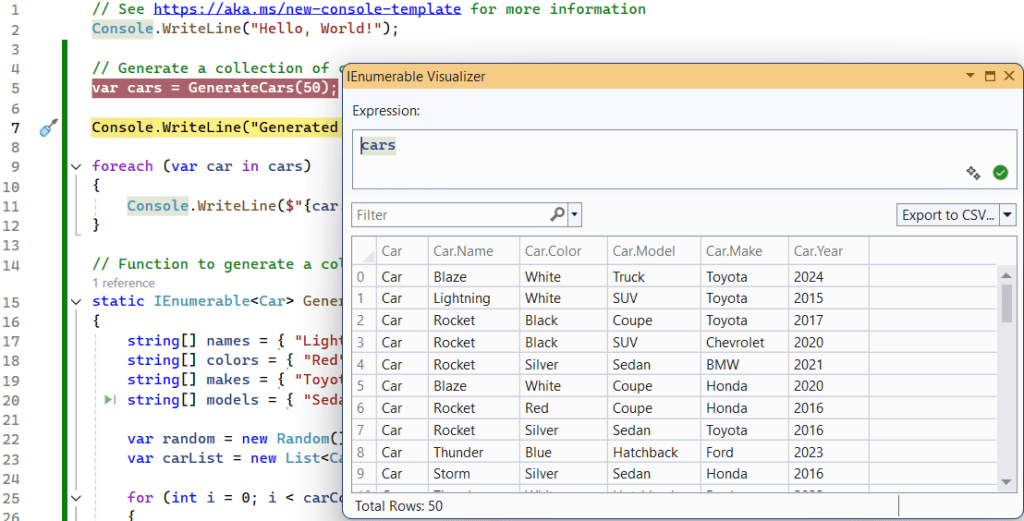Viewport: 1024px width, 521px height.
Task: Open the aka.ms new-console-template link
Action: (307, 9)
